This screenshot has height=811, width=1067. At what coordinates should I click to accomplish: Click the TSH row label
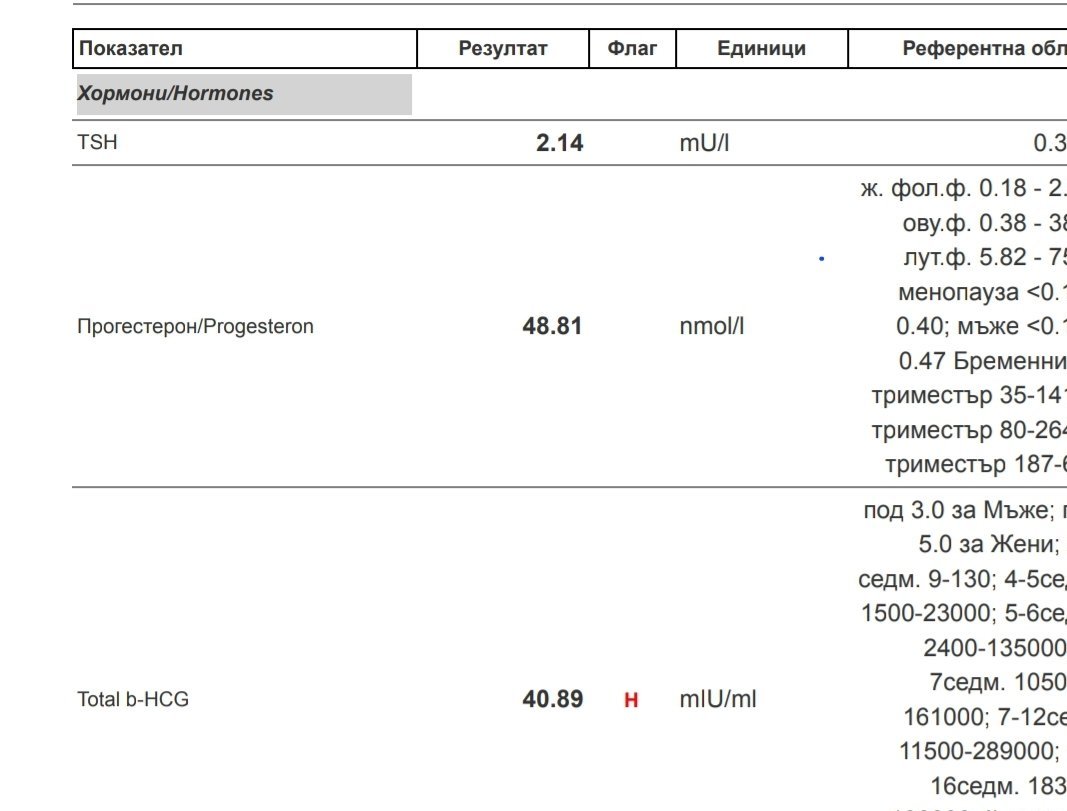pyautogui.click(x=97, y=143)
